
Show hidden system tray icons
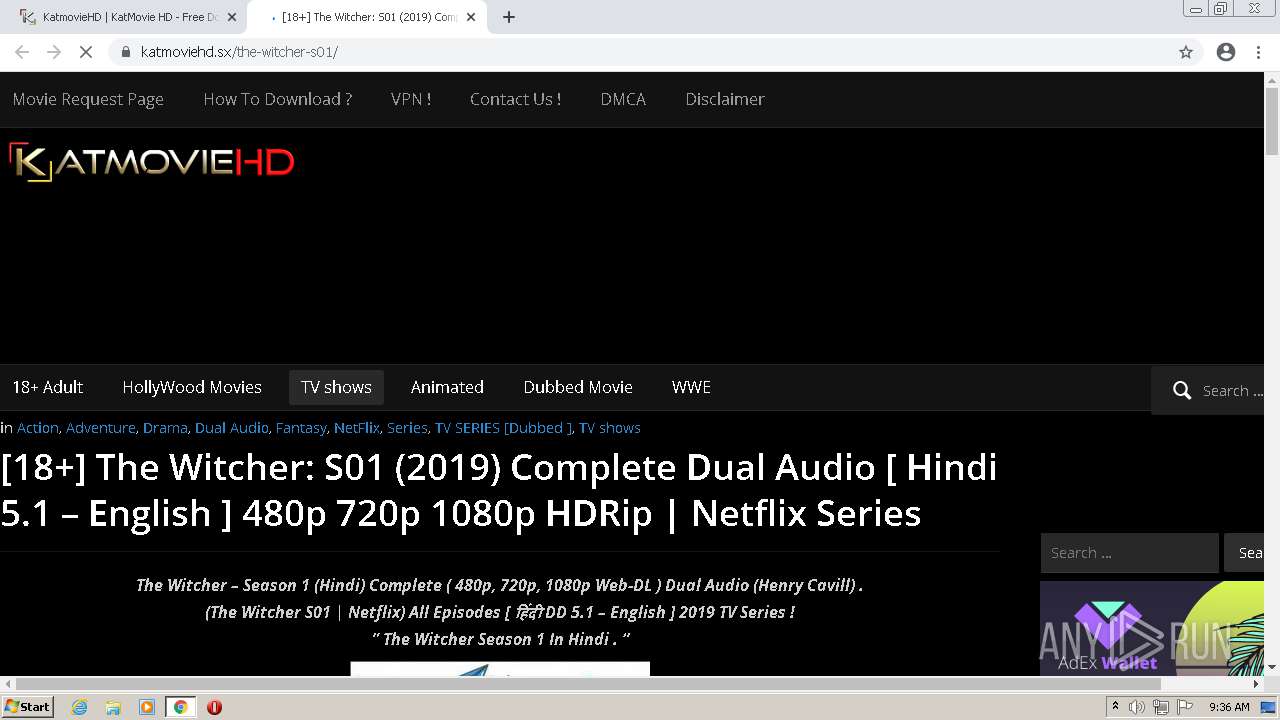click(1115, 707)
